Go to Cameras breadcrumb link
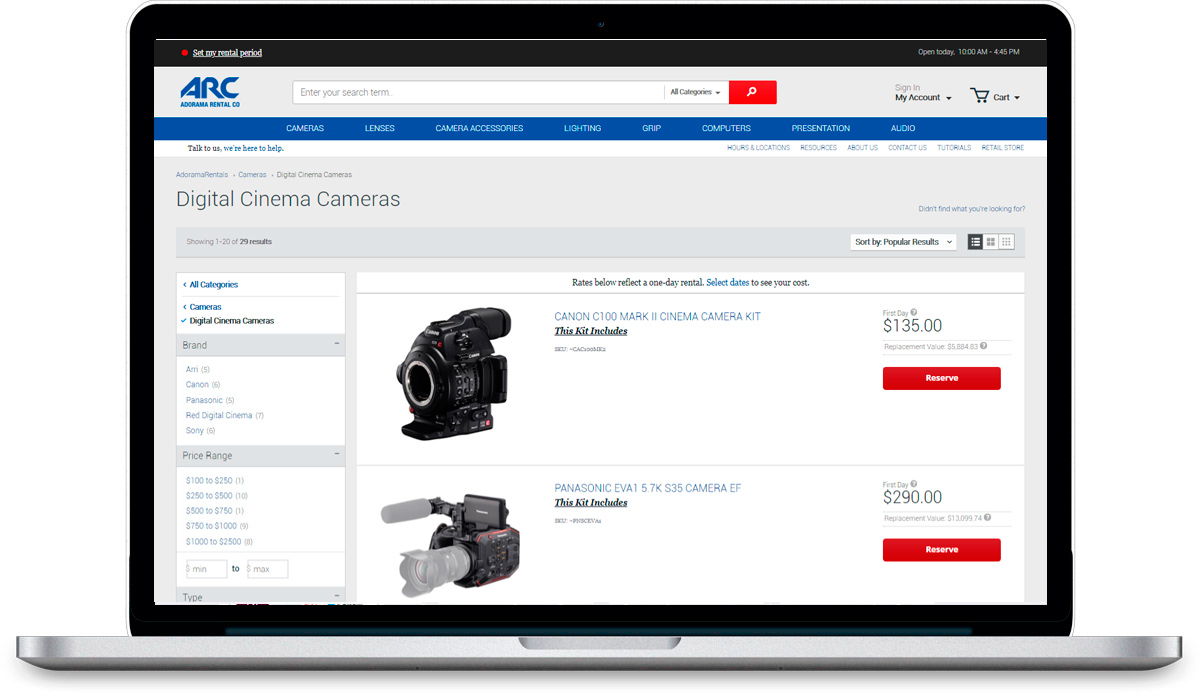 [x=252, y=175]
